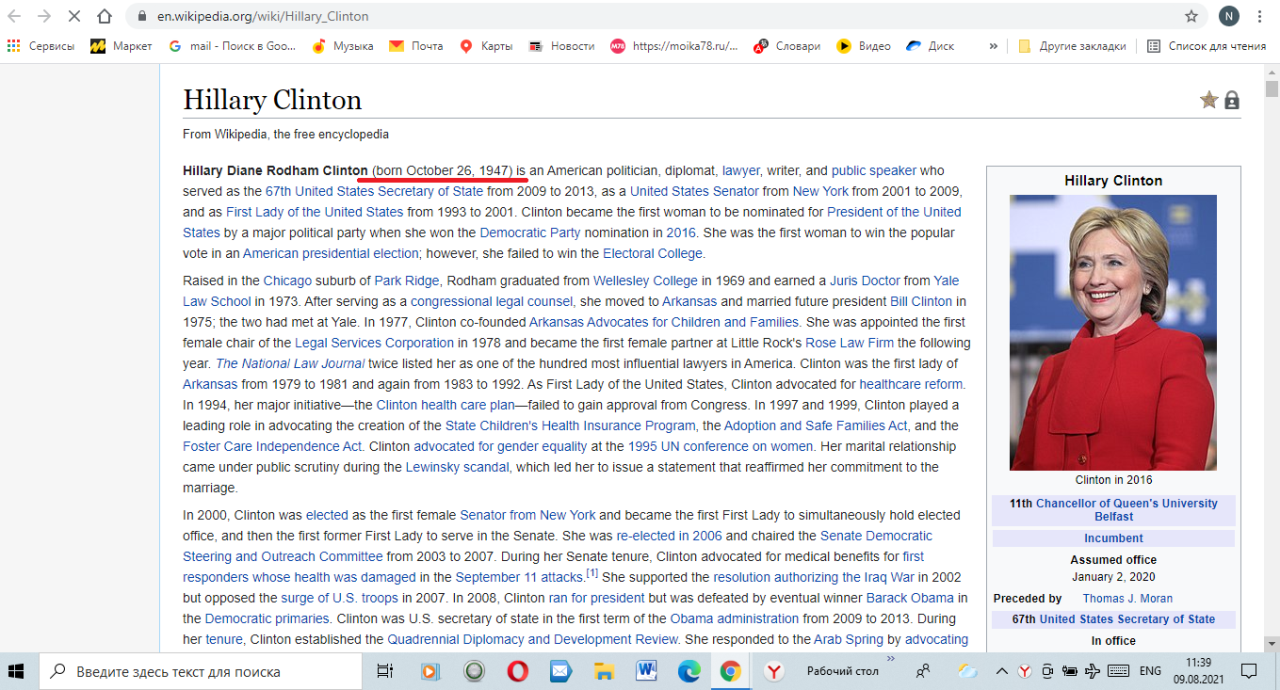The width and height of the screenshot is (1280, 690).
Task: Click the Windows taskbar search box
Action: click(200, 671)
